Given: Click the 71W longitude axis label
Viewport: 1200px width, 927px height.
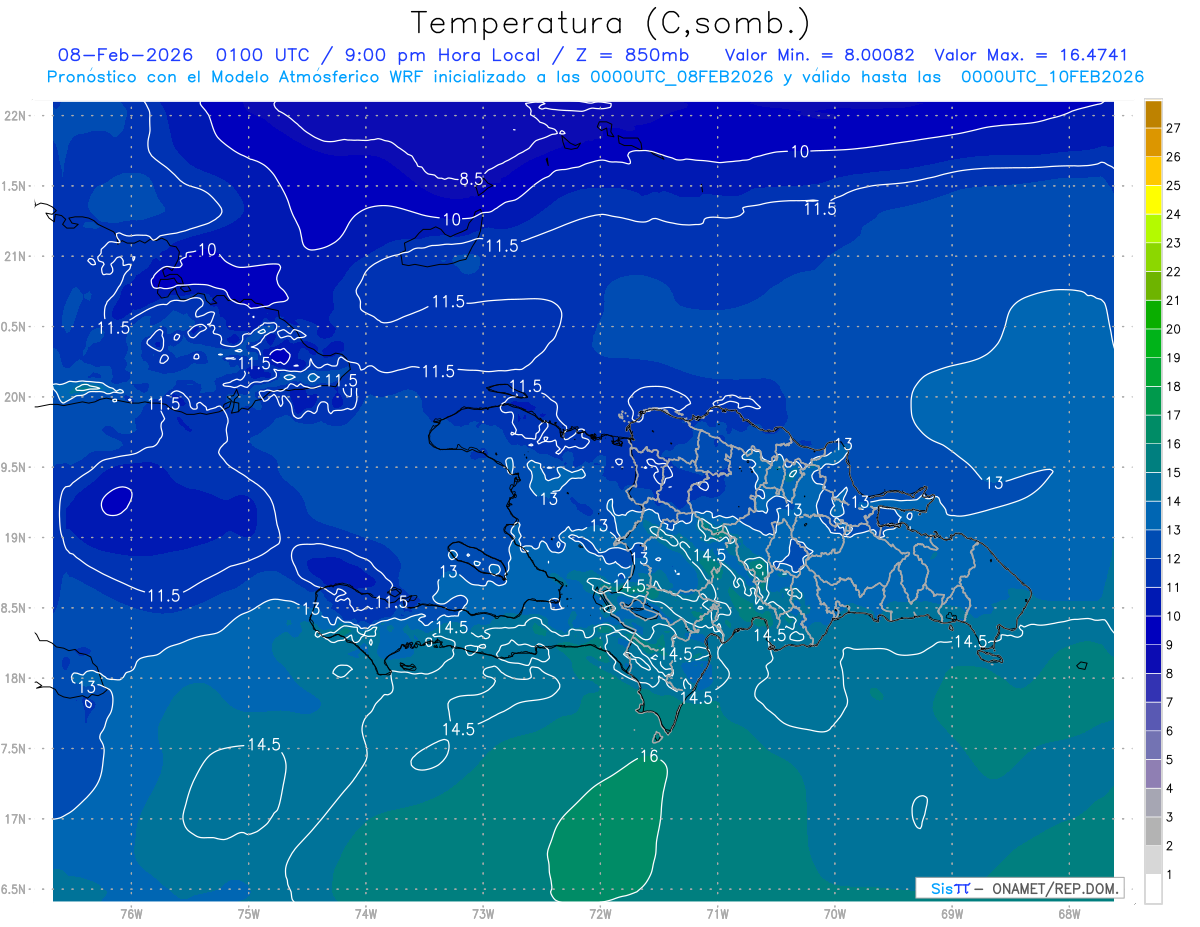Looking at the screenshot, I should click(x=717, y=914).
